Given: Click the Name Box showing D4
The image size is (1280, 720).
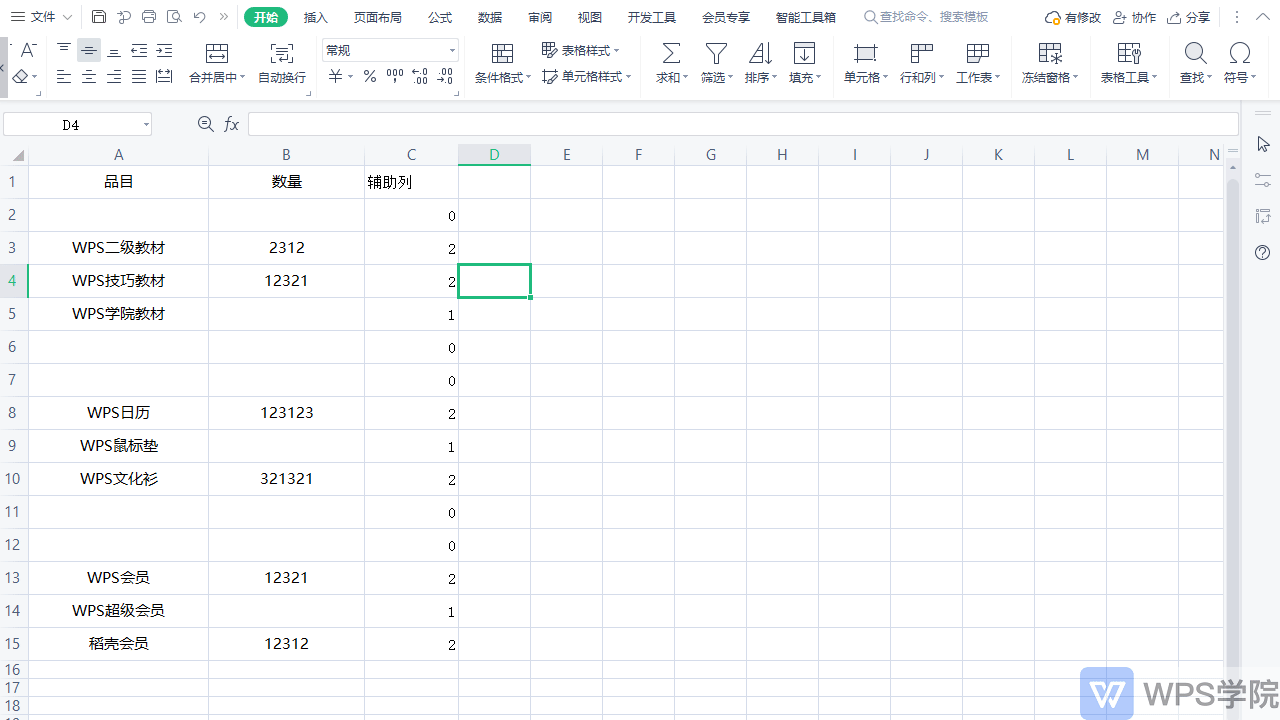Looking at the screenshot, I should tap(77, 124).
